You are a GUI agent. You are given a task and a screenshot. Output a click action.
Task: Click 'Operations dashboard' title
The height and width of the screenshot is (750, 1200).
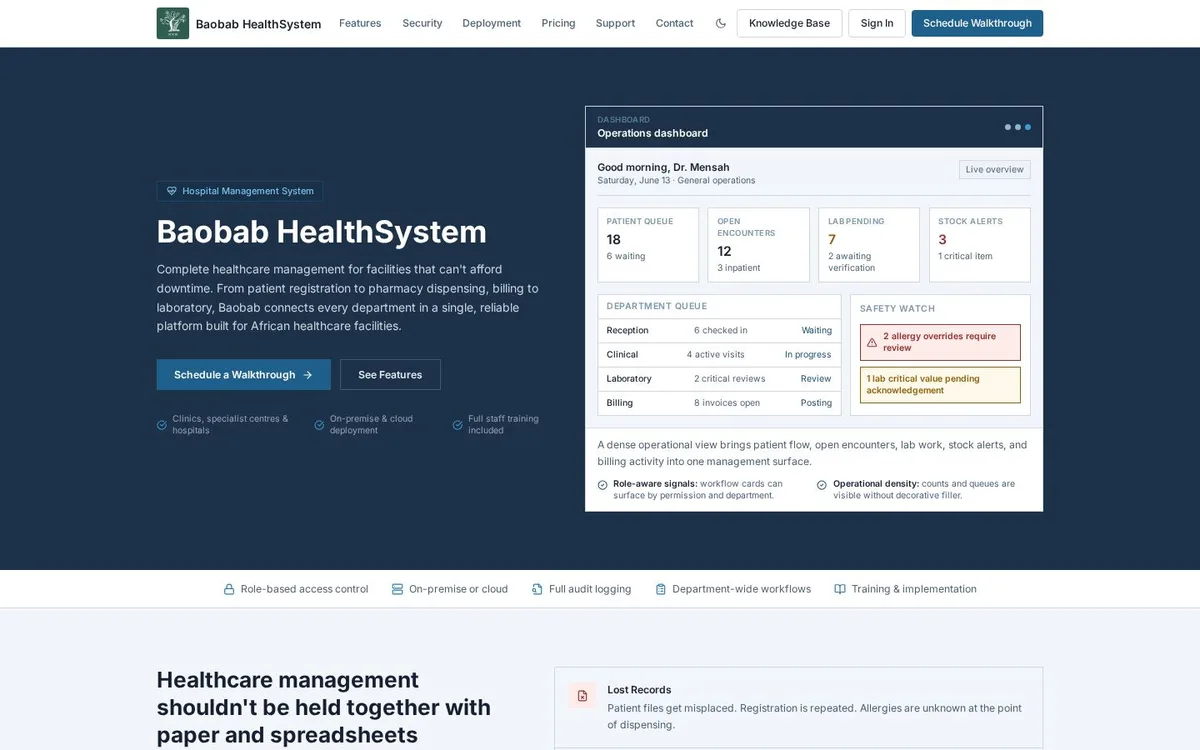(652, 133)
